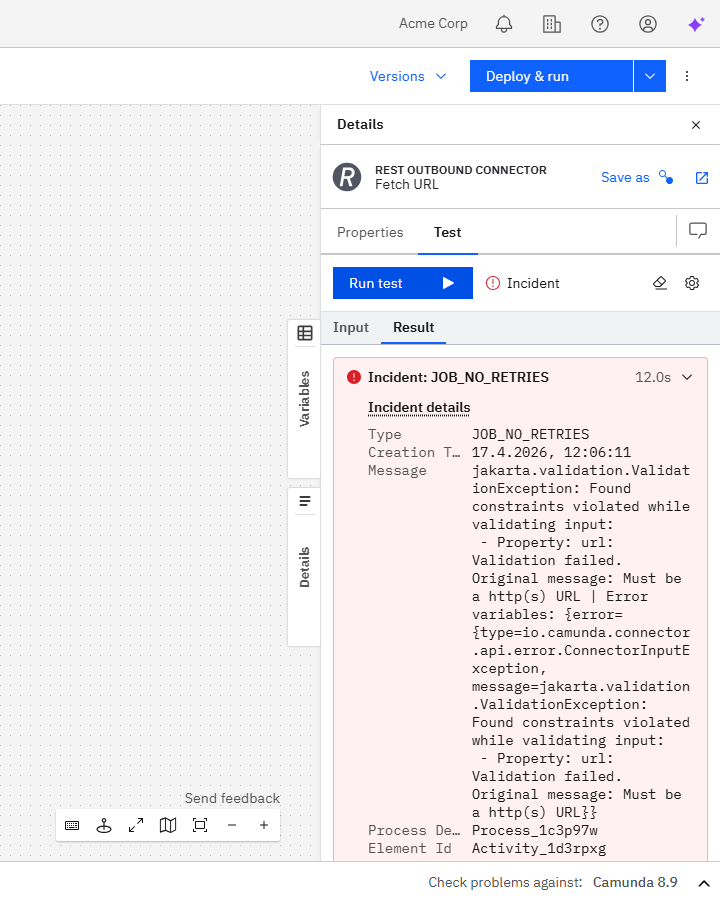Open the organization building icon
Image resolution: width=720 pixels, height=900 pixels.
click(x=552, y=24)
